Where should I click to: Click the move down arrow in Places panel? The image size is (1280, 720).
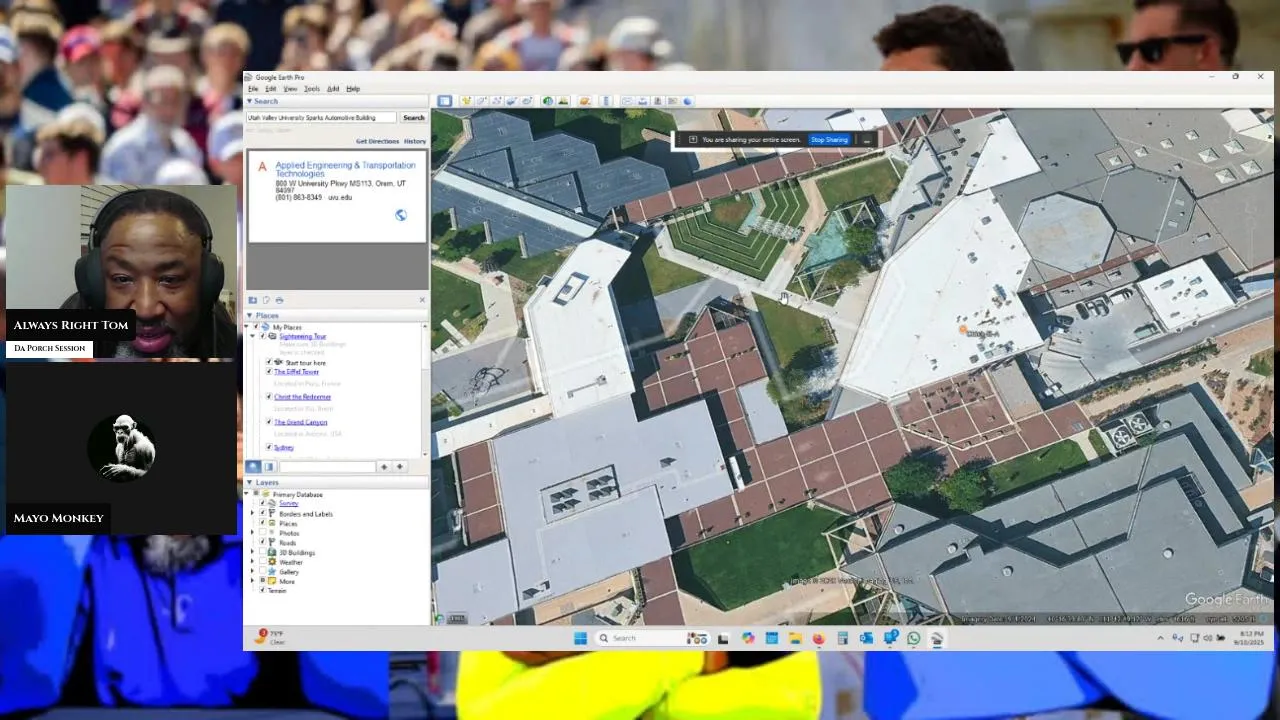(x=399, y=467)
